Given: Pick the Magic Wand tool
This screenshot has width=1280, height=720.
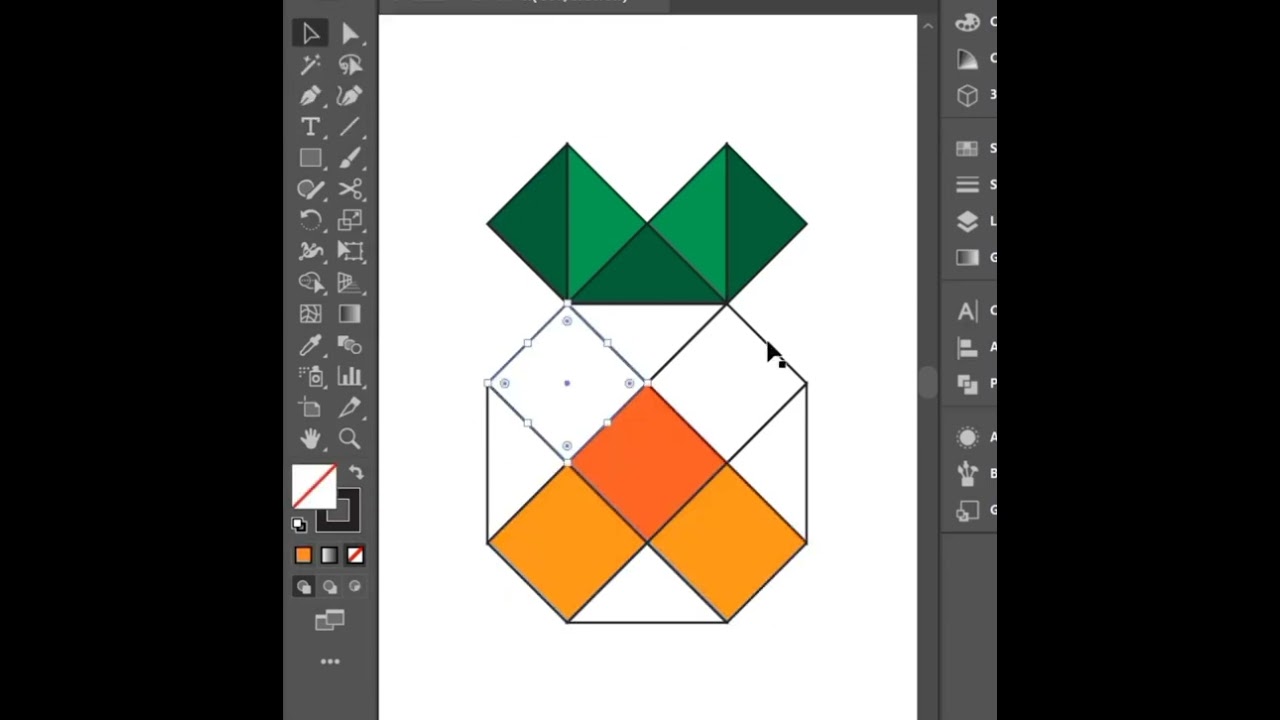Looking at the screenshot, I should click(x=310, y=65).
